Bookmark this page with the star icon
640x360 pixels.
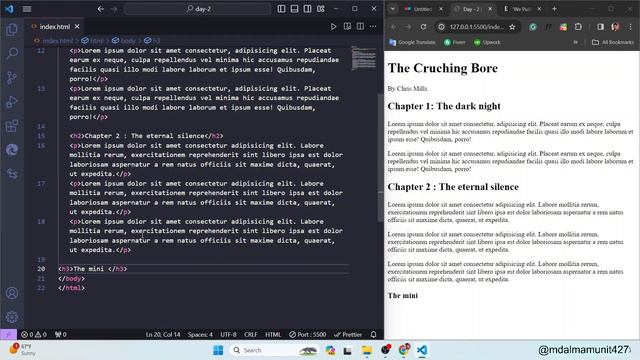coord(512,27)
